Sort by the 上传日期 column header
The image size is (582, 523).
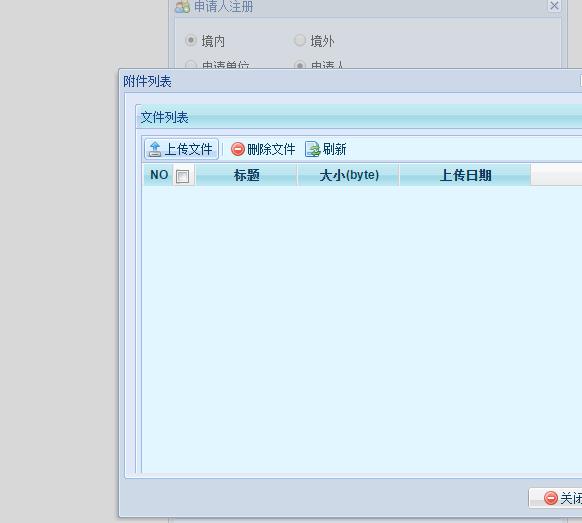(465, 175)
